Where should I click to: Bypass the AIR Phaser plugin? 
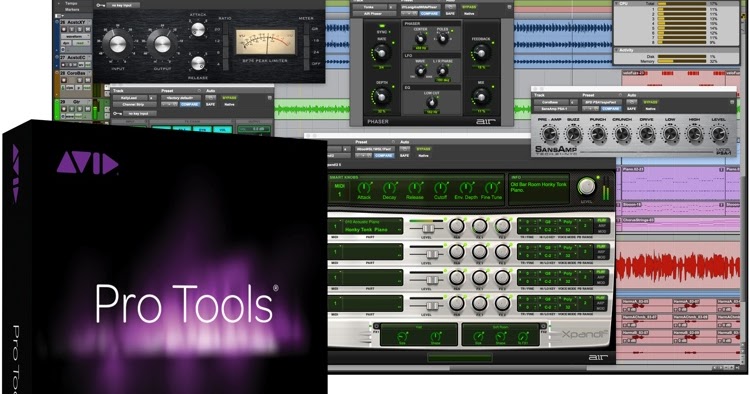[x=469, y=7]
